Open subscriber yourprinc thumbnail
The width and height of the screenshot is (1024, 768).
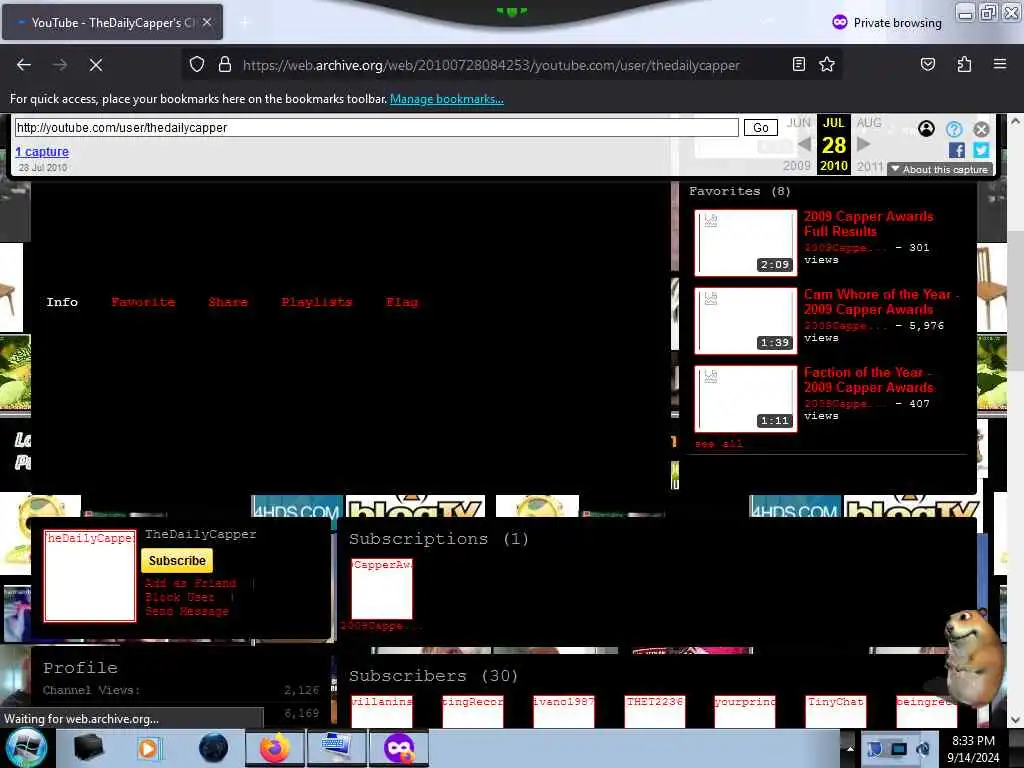[x=744, y=711]
